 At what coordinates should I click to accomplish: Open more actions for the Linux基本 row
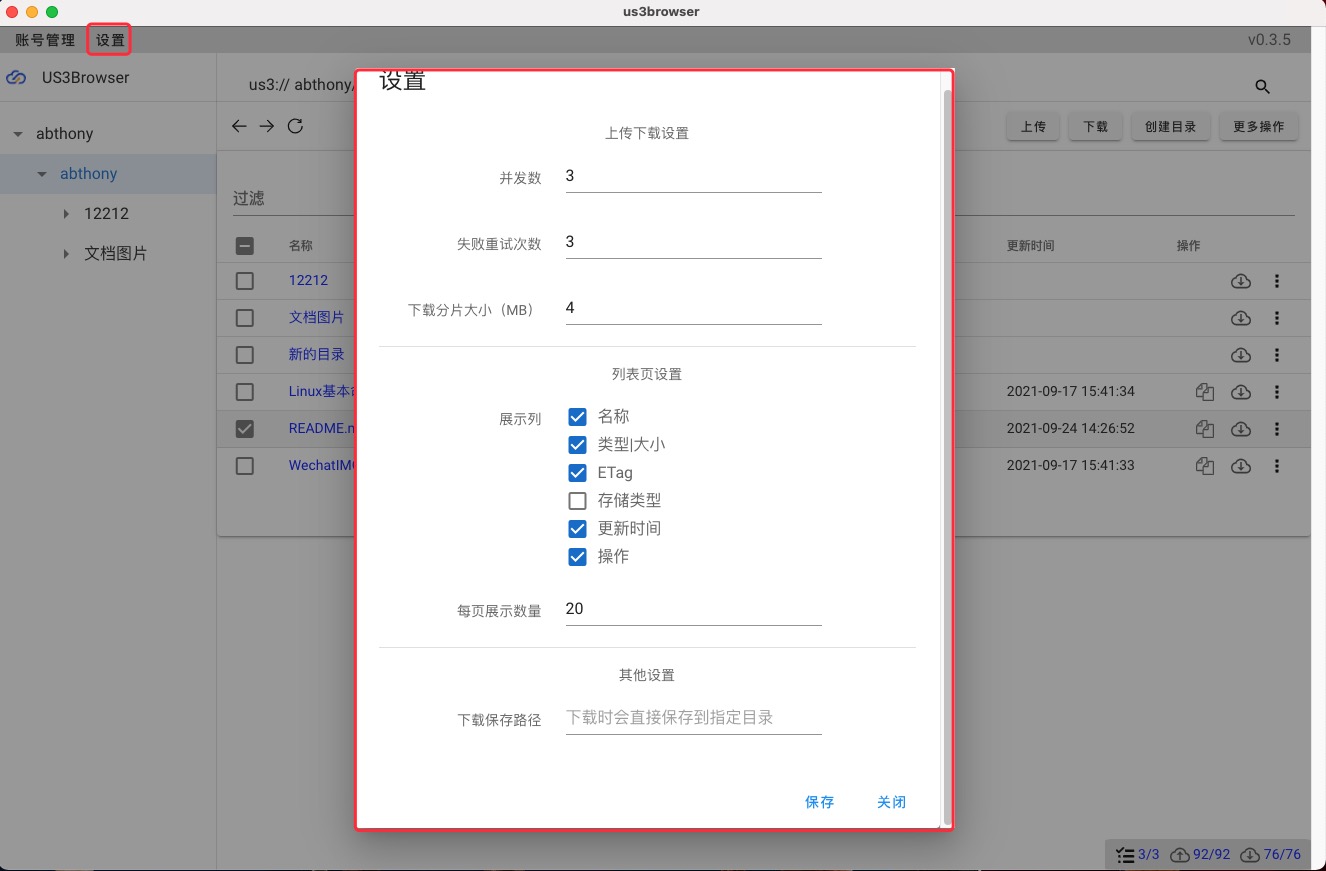pyautogui.click(x=1277, y=392)
